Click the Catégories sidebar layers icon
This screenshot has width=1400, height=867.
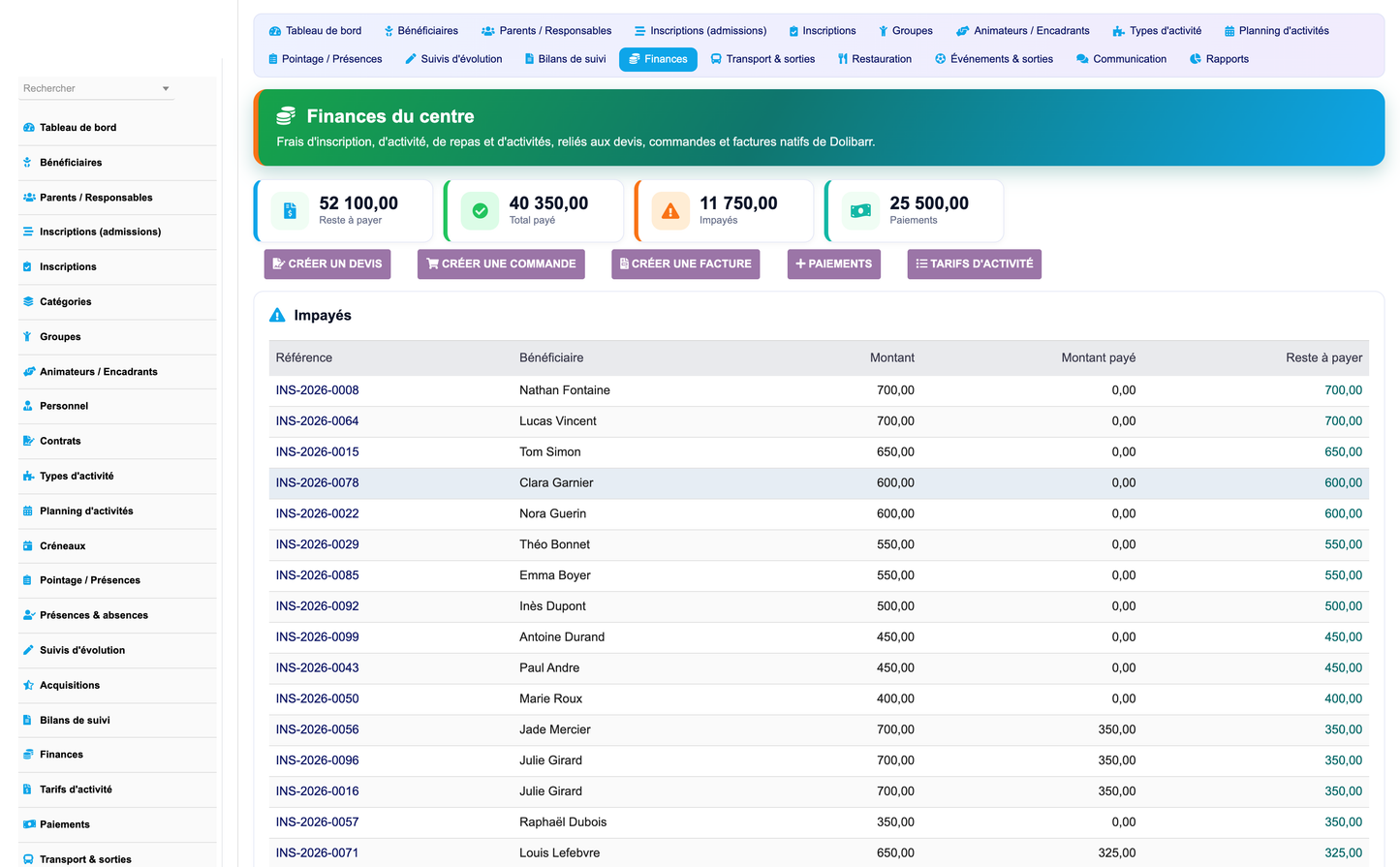coord(28,302)
